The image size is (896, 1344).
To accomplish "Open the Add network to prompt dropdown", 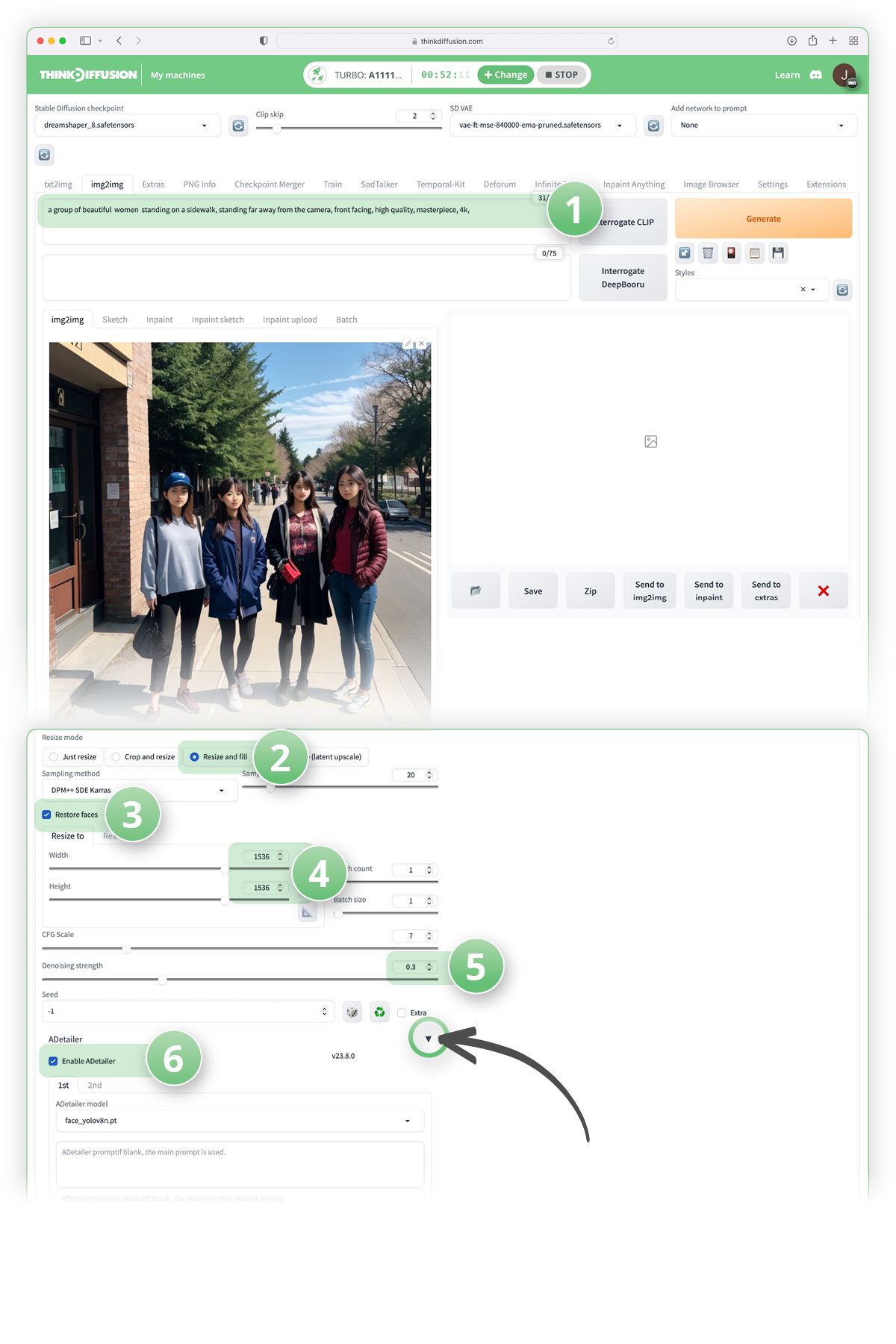I will coord(764,125).
